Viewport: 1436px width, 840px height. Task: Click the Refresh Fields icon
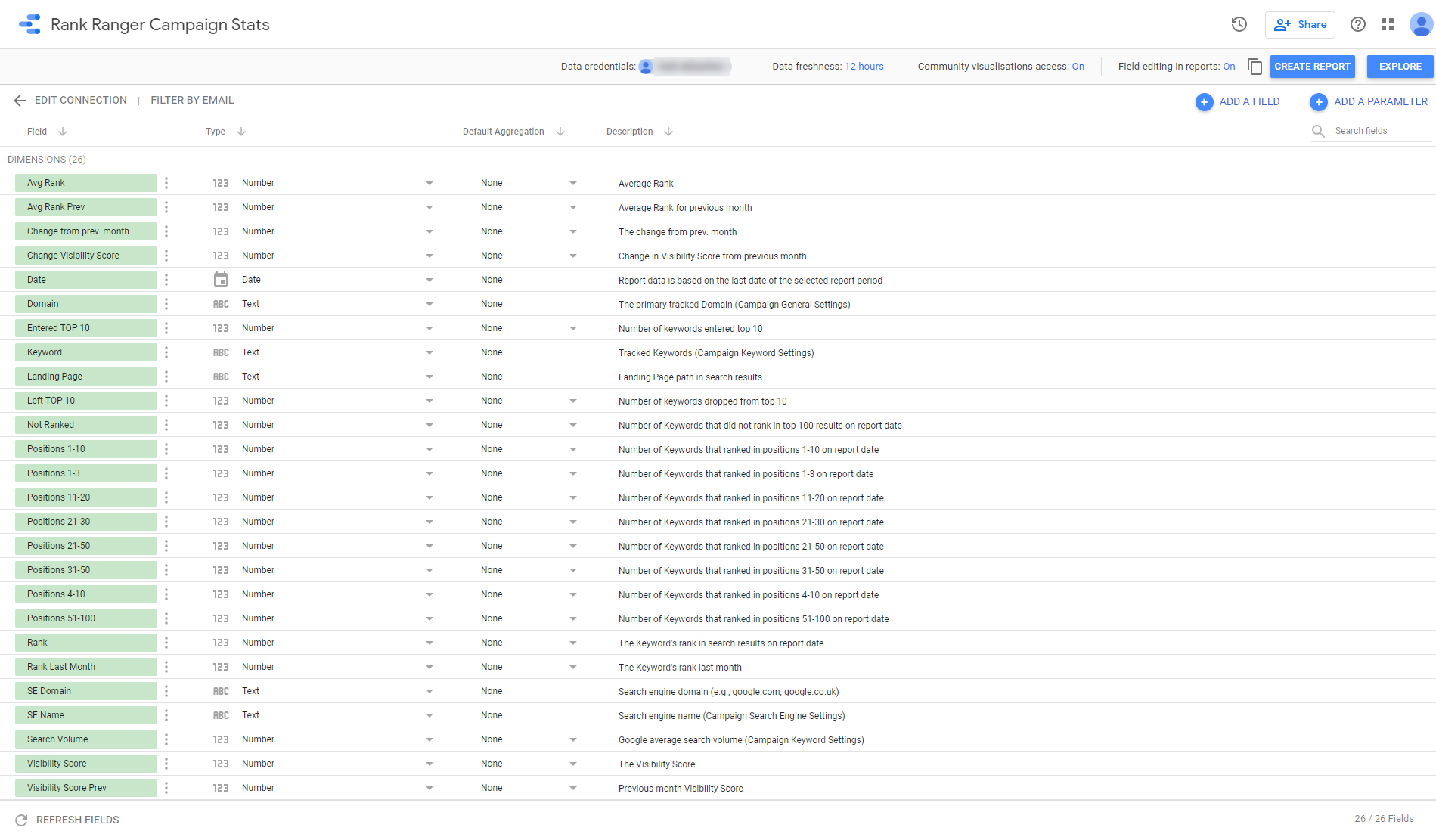21,820
